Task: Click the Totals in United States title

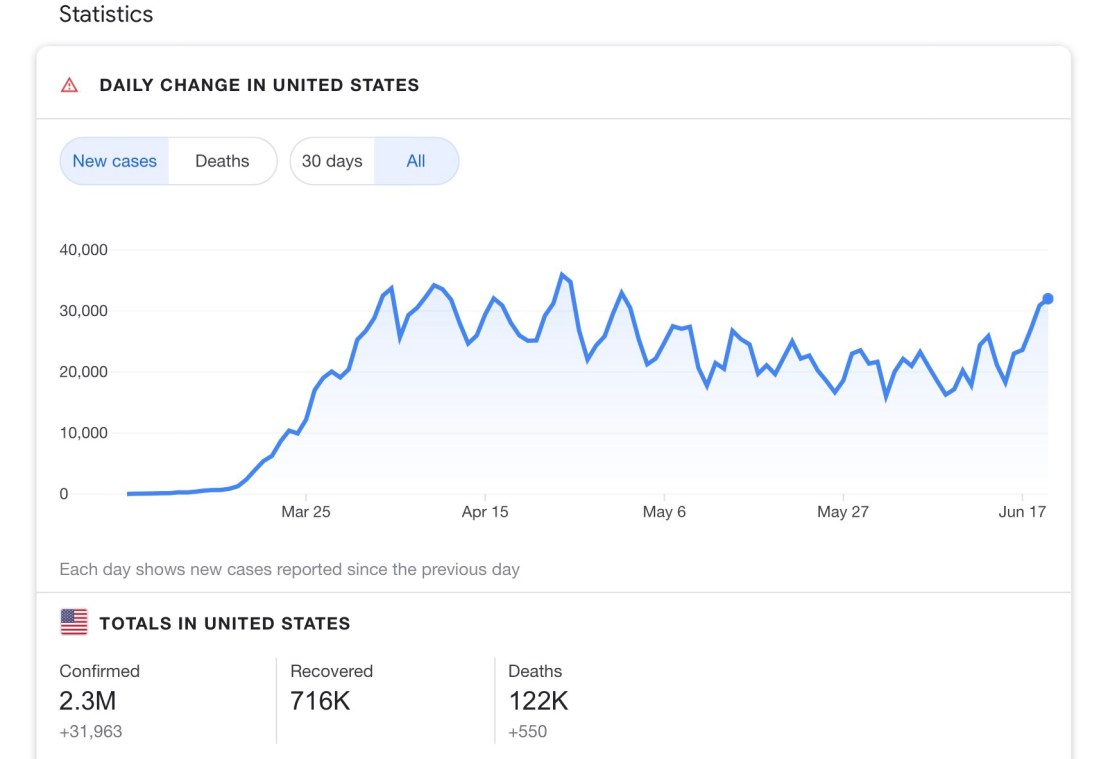Action: (225, 624)
